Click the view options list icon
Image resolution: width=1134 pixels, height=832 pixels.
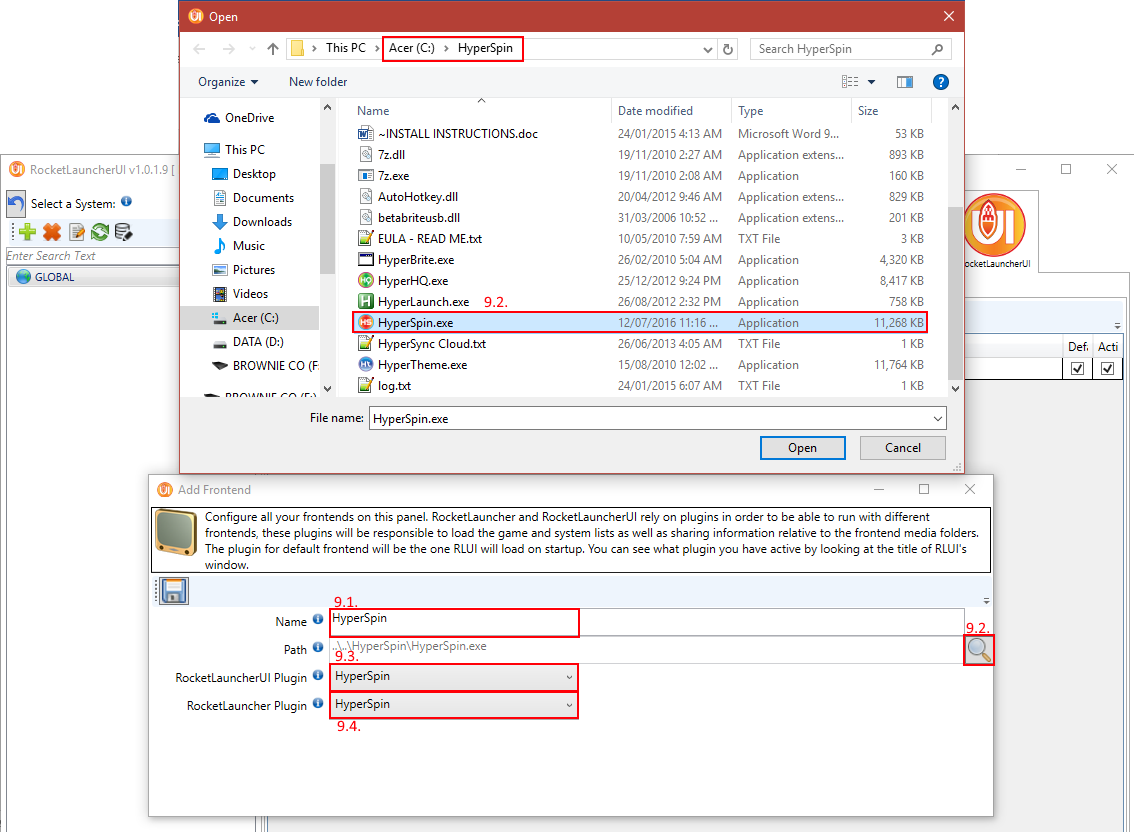click(850, 82)
